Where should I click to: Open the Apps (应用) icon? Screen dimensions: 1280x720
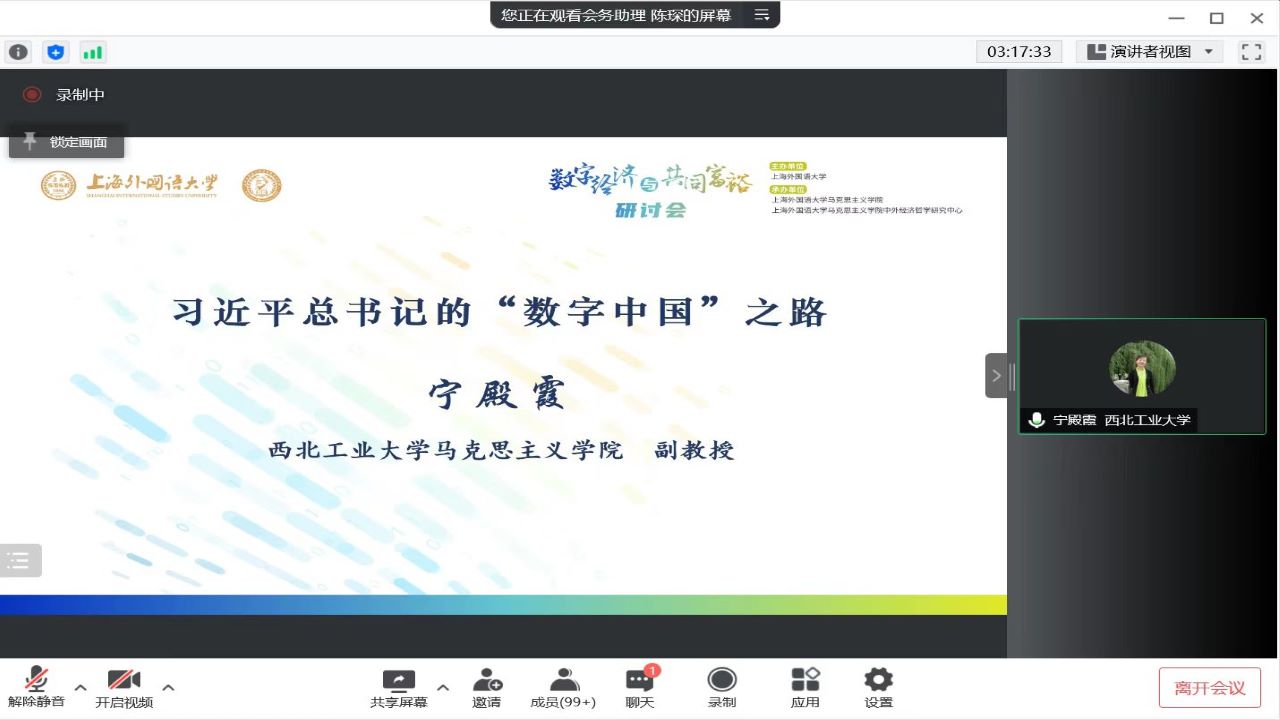pyautogui.click(x=805, y=688)
